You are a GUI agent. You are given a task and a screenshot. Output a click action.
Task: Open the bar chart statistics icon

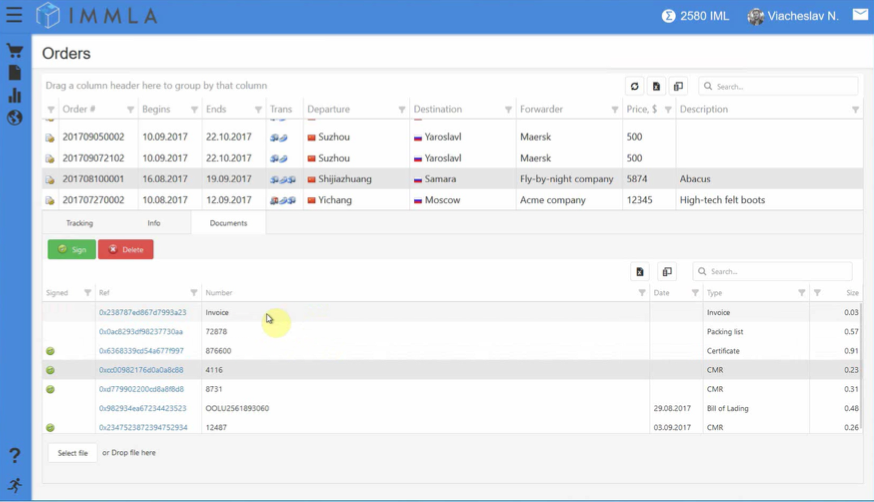point(14,95)
